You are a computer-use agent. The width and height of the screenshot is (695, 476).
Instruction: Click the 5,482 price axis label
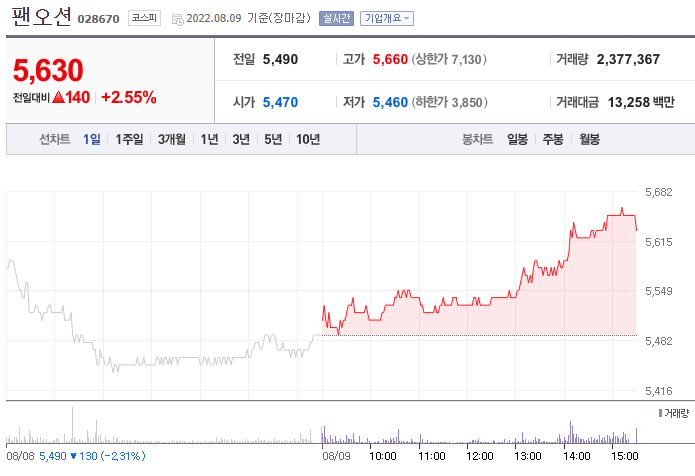coord(659,341)
